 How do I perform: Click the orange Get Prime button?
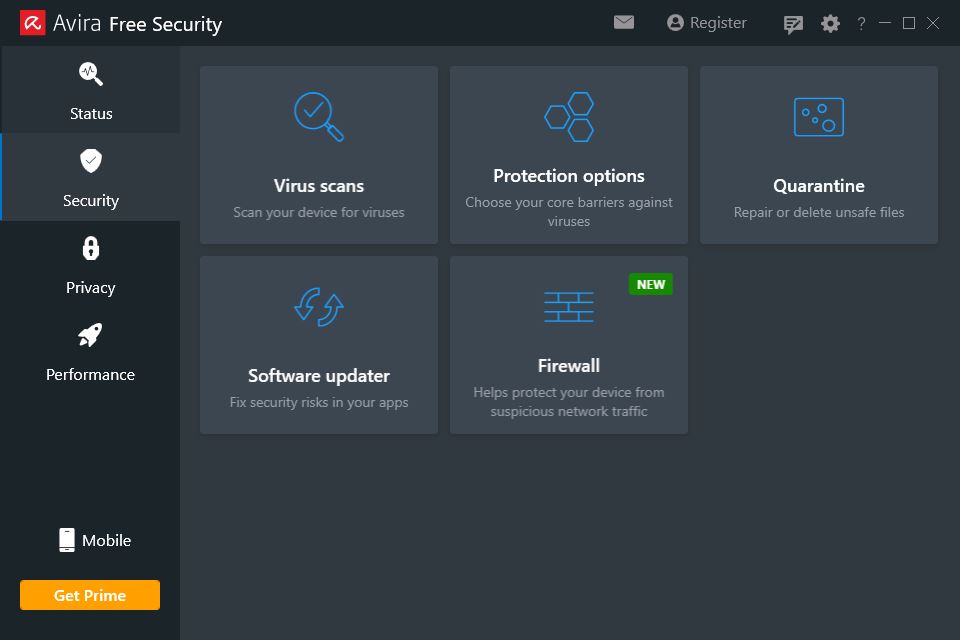click(90, 595)
